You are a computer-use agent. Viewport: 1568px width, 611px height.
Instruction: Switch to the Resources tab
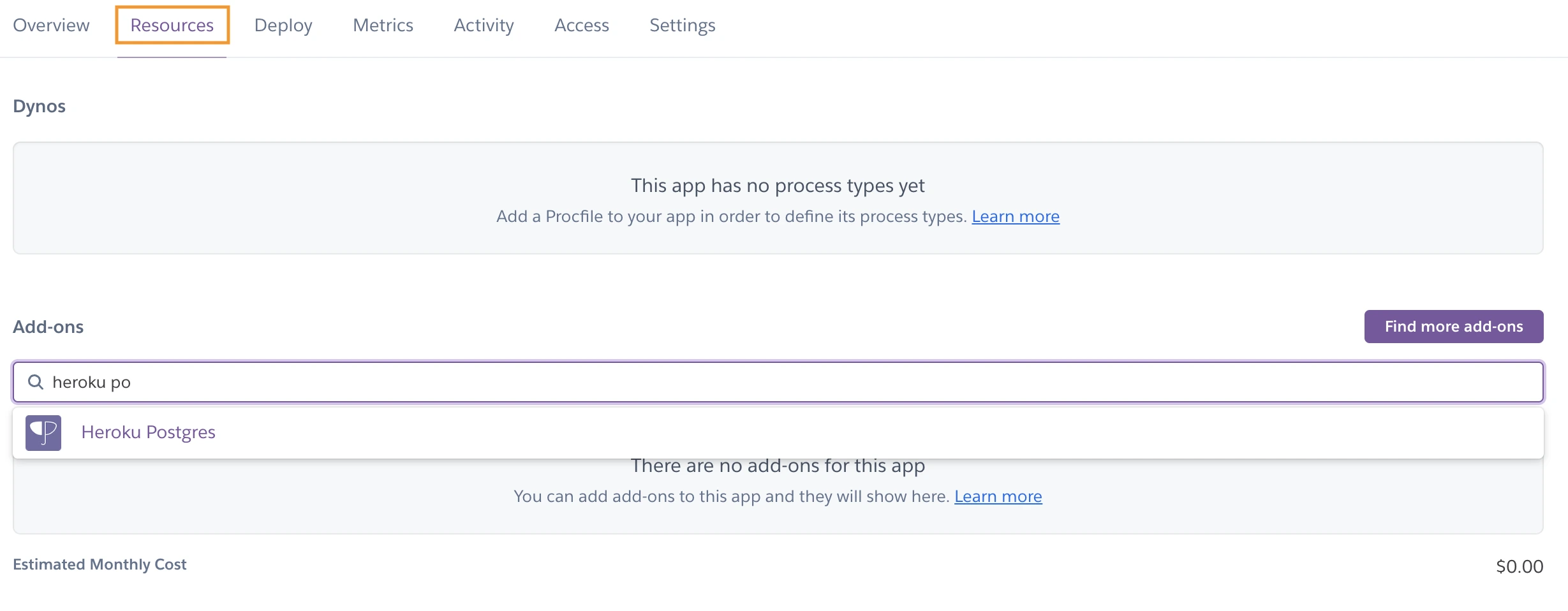pyautogui.click(x=172, y=25)
